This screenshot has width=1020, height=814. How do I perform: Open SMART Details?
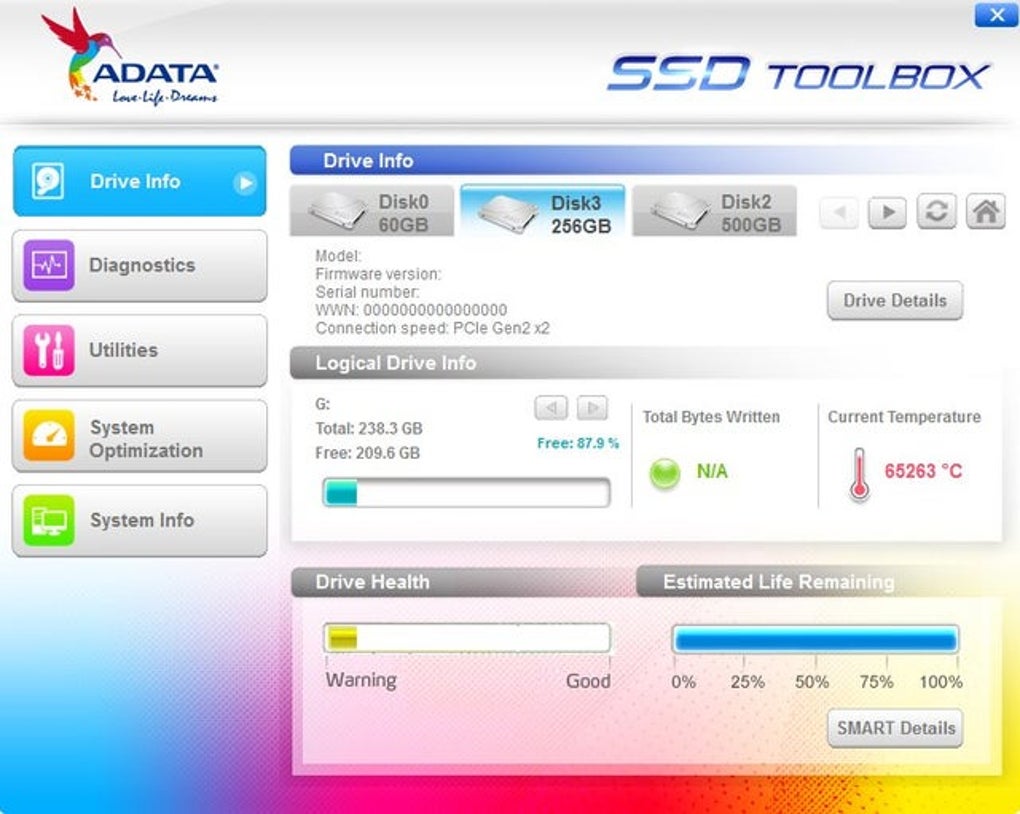[x=894, y=728]
